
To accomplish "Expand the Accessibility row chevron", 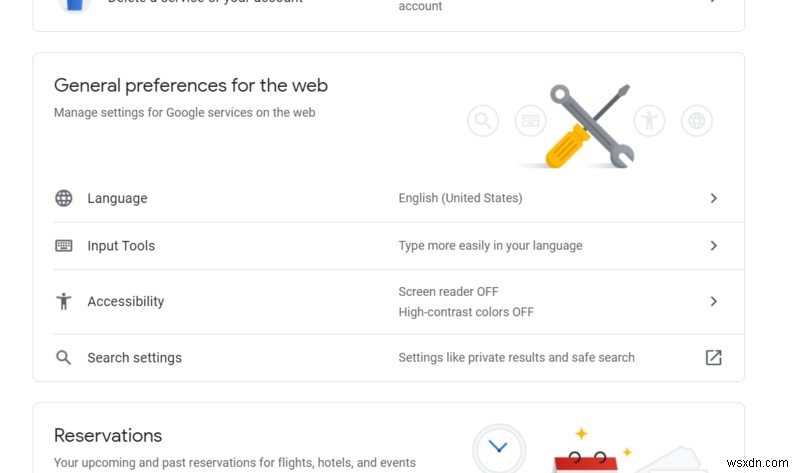I will point(713,301).
